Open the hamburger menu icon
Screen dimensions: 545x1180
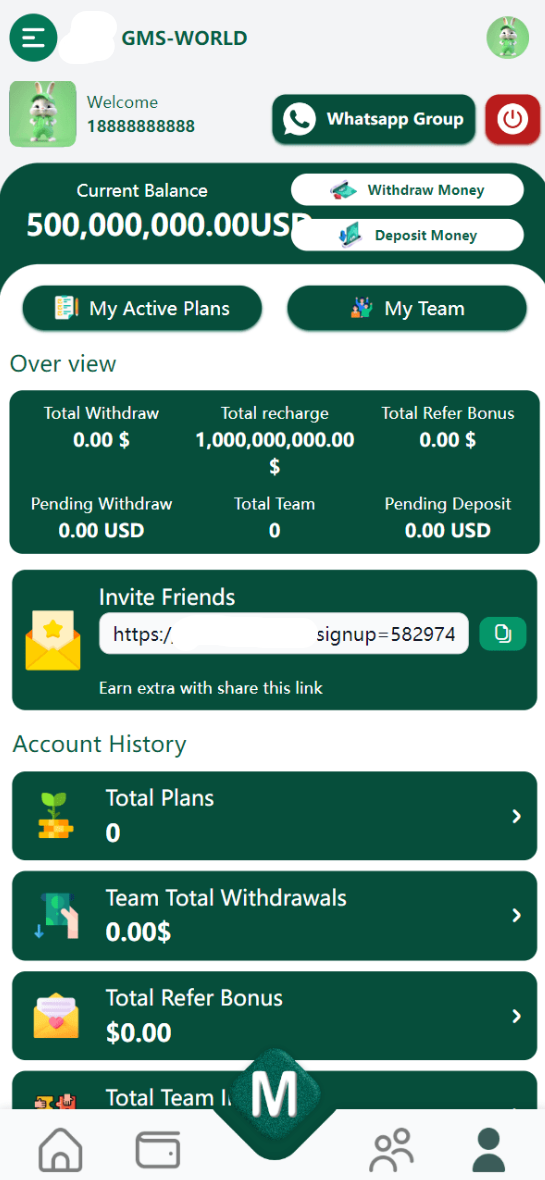(33, 38)
